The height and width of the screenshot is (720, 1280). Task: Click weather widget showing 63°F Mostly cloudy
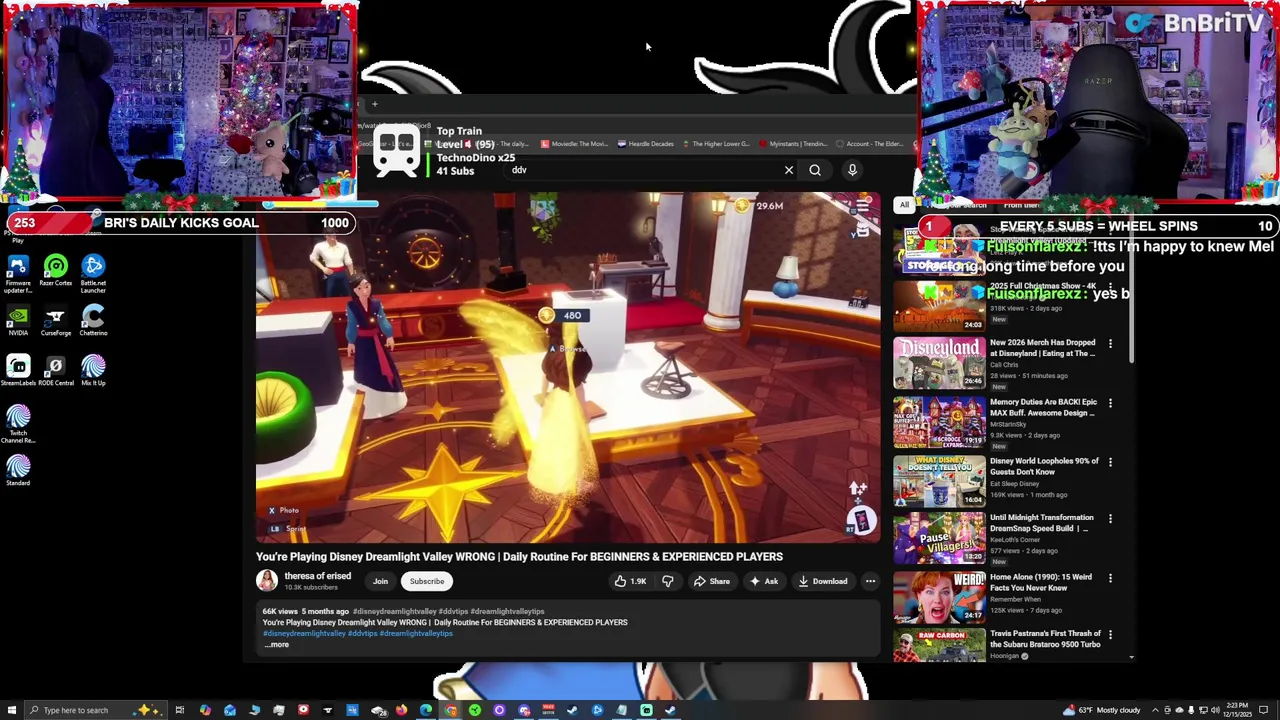coord(1099,710)
